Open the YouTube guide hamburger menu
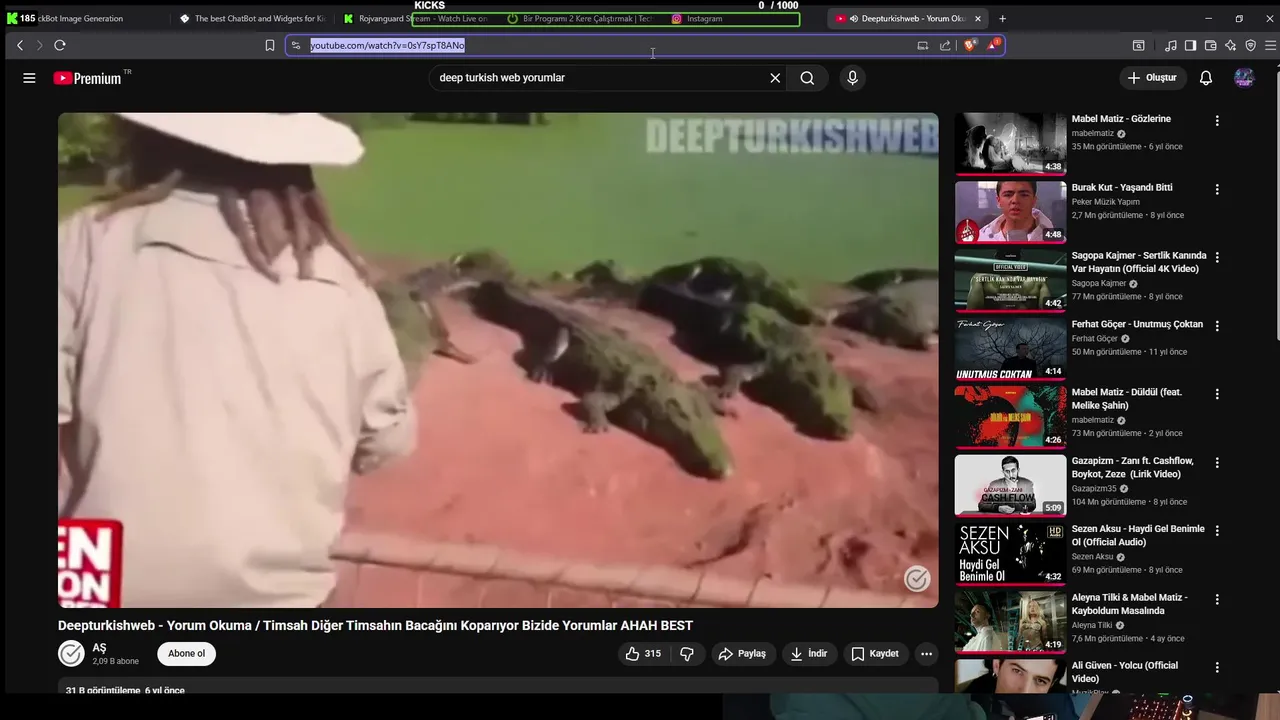This screenshot has width=1280, height=720. [x=29, y=78]
